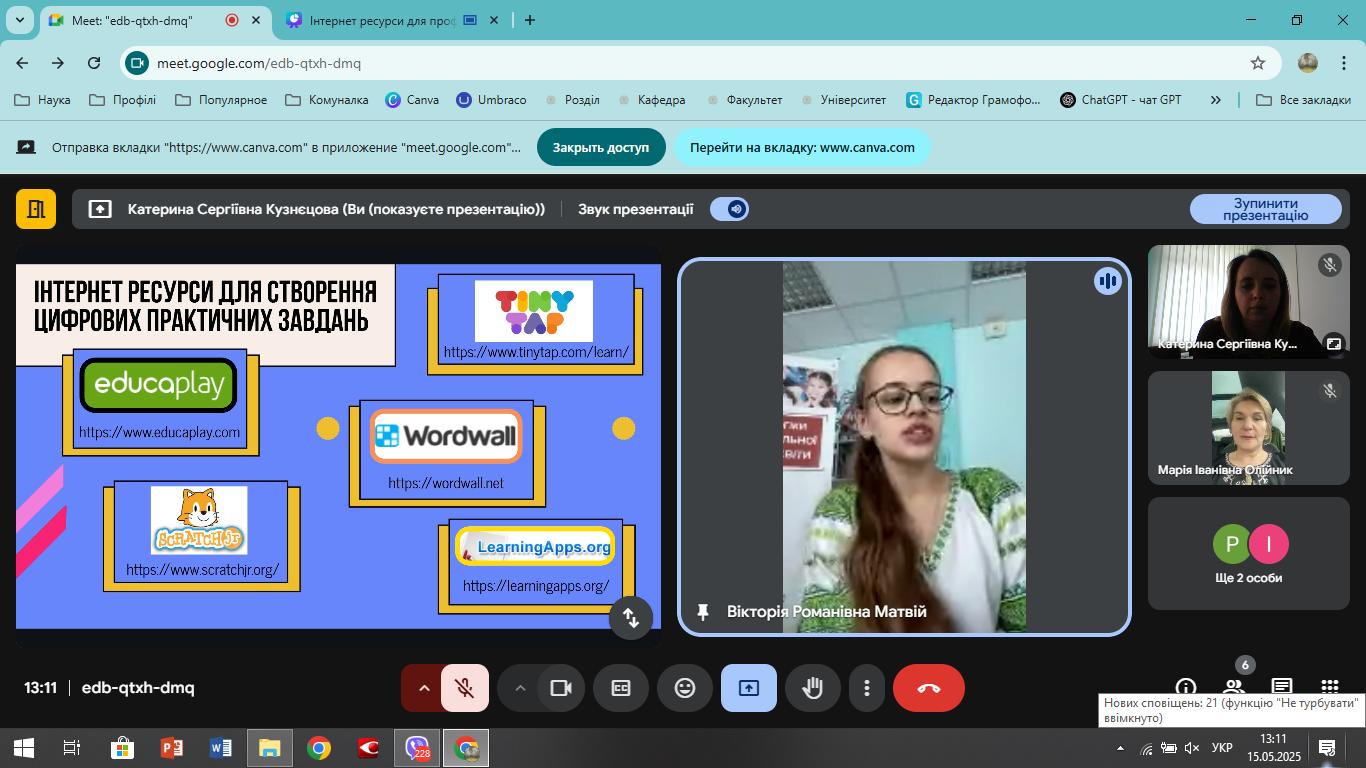
Task: Open the Canva bookmark
Action: [412, 100]
